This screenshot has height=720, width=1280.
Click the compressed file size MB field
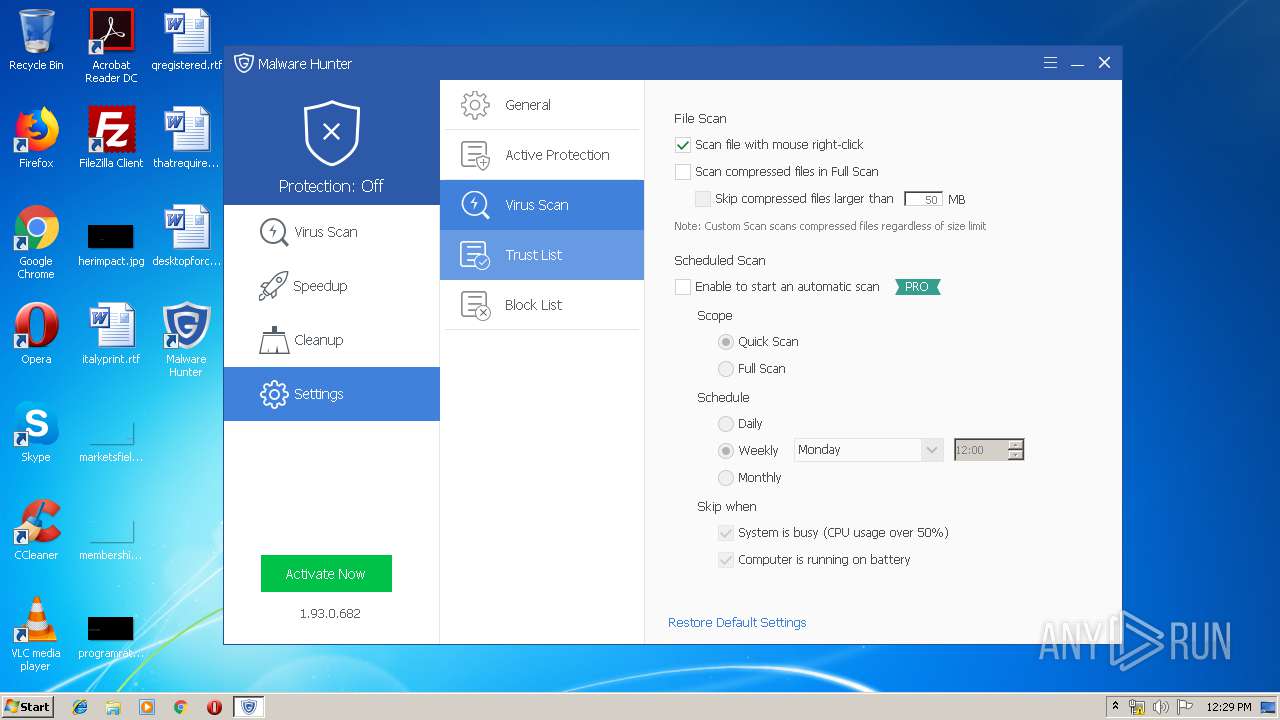pos(923,199)
